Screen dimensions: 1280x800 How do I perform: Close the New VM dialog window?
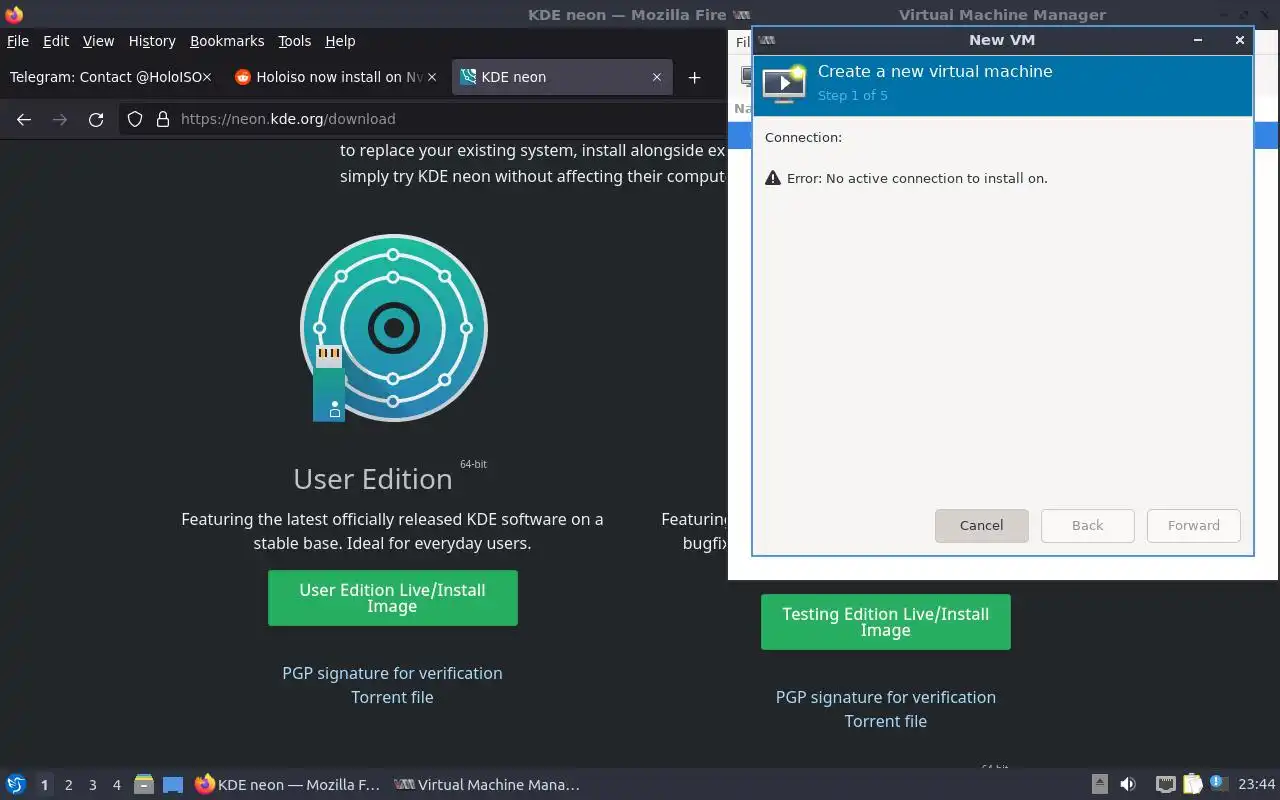coord(1239,40)
